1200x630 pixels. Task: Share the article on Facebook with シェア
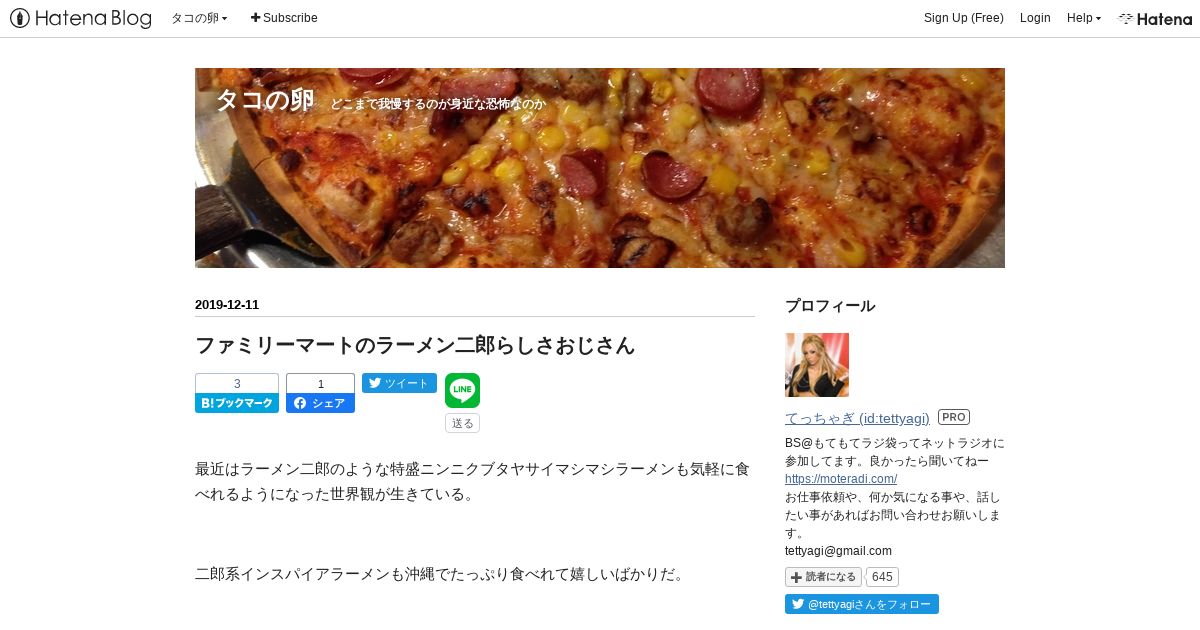[x=320, y=403]
